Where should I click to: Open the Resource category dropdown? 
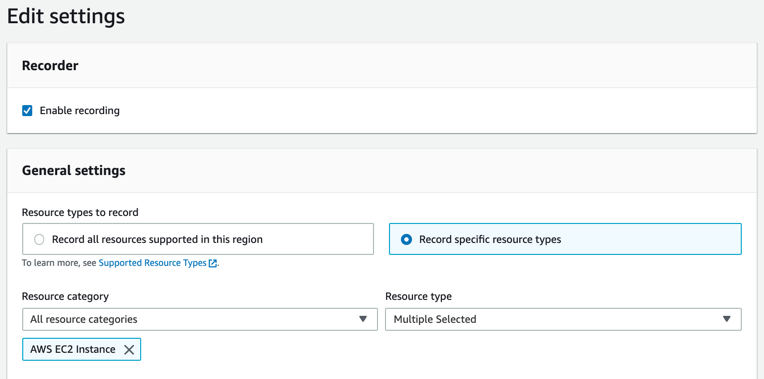[200, 319]
